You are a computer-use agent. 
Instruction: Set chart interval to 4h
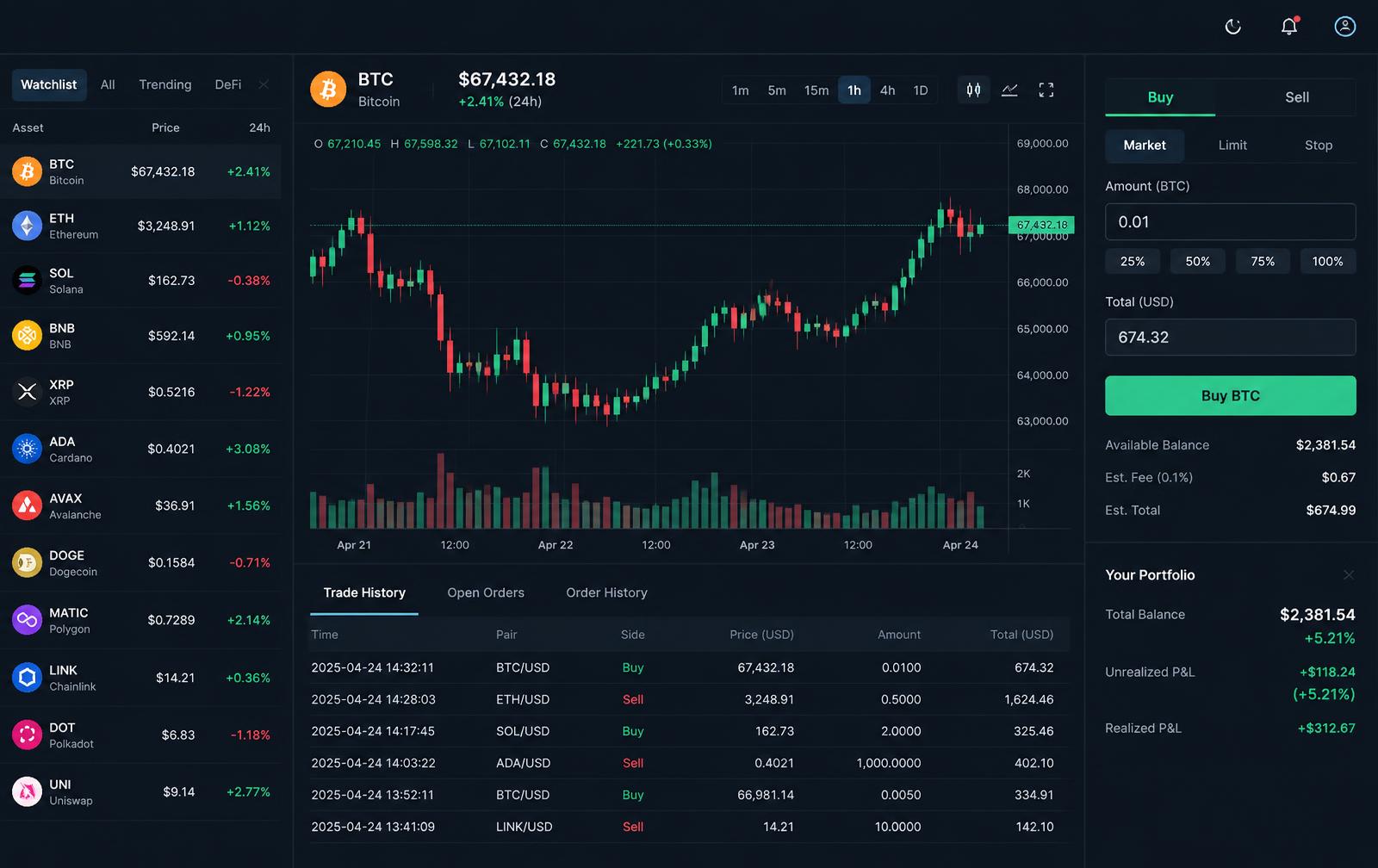(887, 90)
